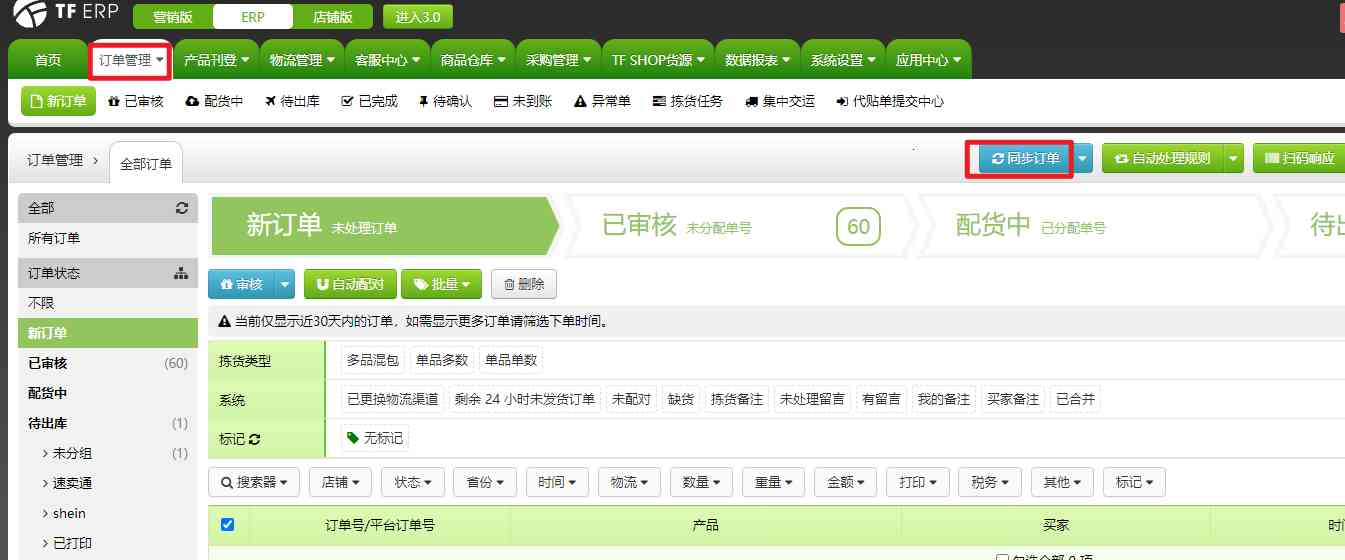Open 拣货任务 list icon item
Image resolution: width=1345 pixels, height=560 pixels.
click(x=687, y=101)
